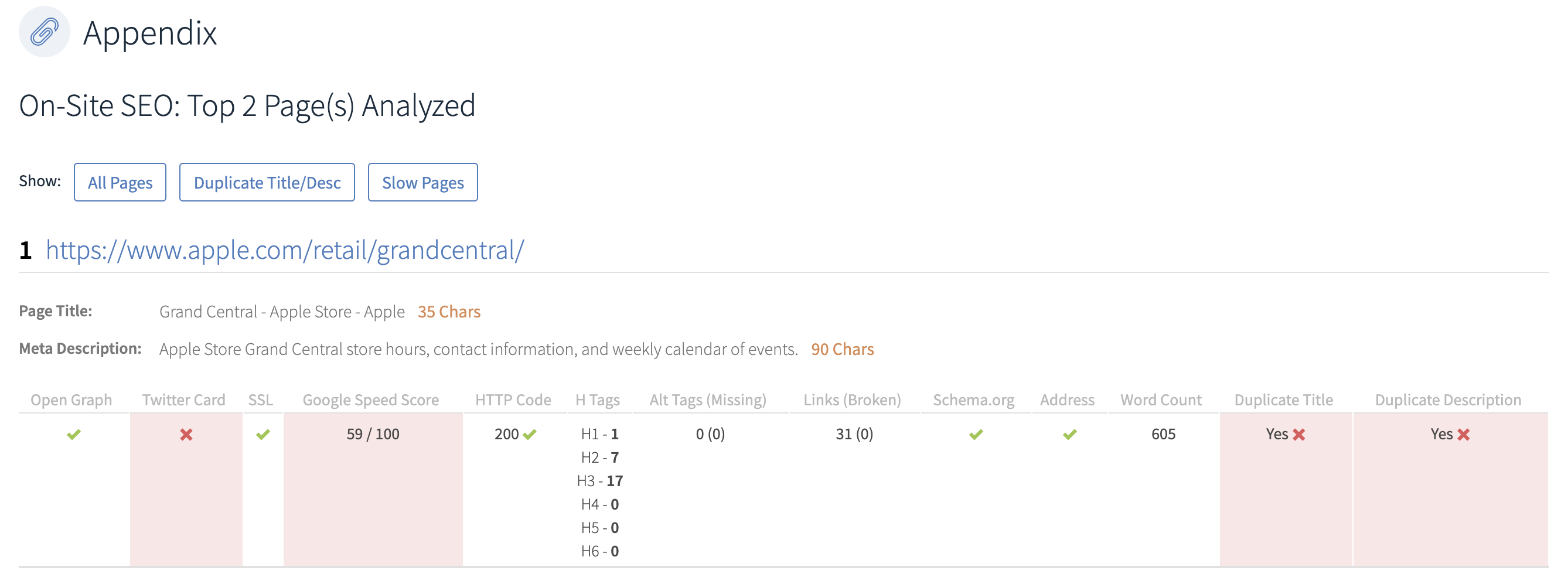Click the 59 / 100 speed score value
1568x574 pixels.
click(373, 434)
